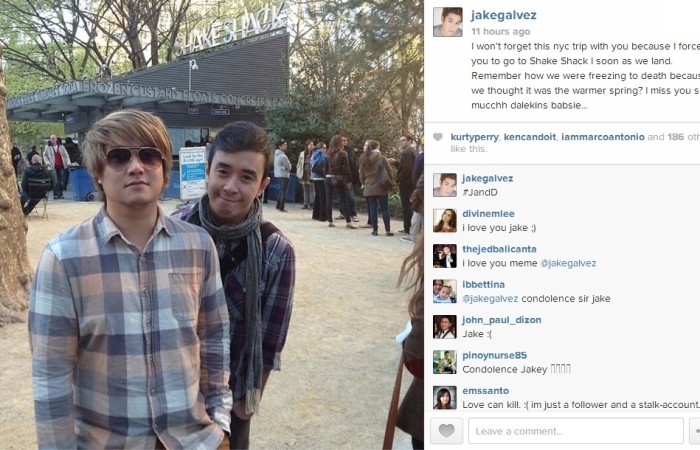Image resolution: width=700 pixels, height=450 pixels.
Task: Open the pinoynurse85 username link
Action: point(495,355)
